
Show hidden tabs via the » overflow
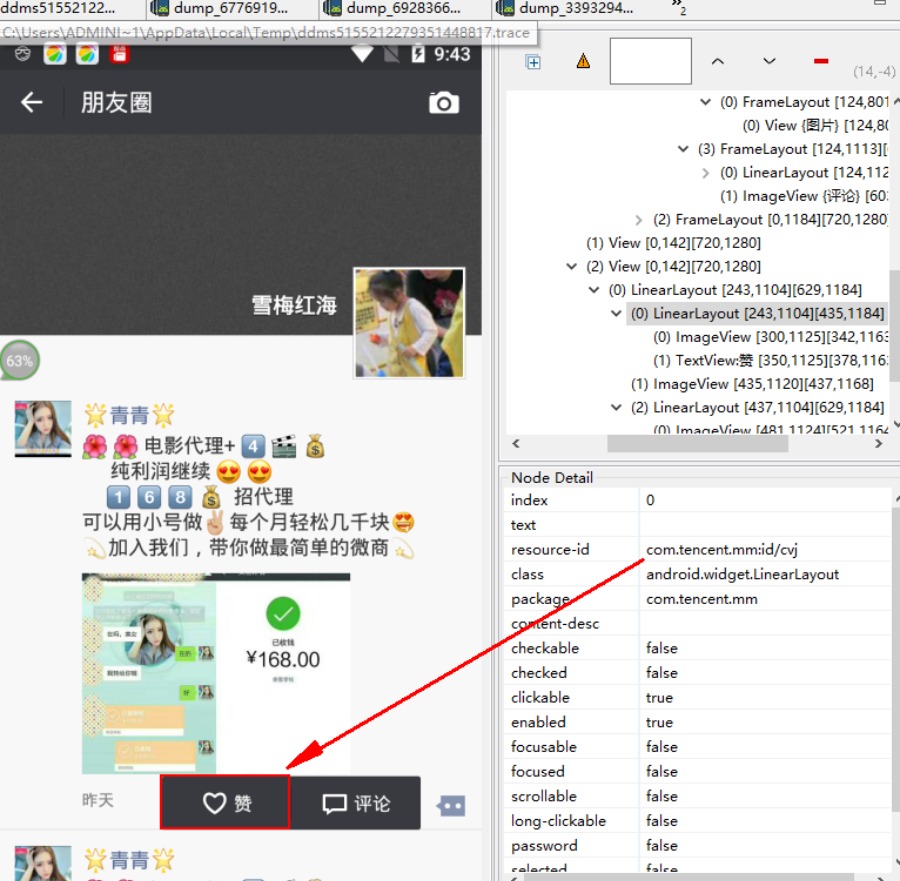678,7
